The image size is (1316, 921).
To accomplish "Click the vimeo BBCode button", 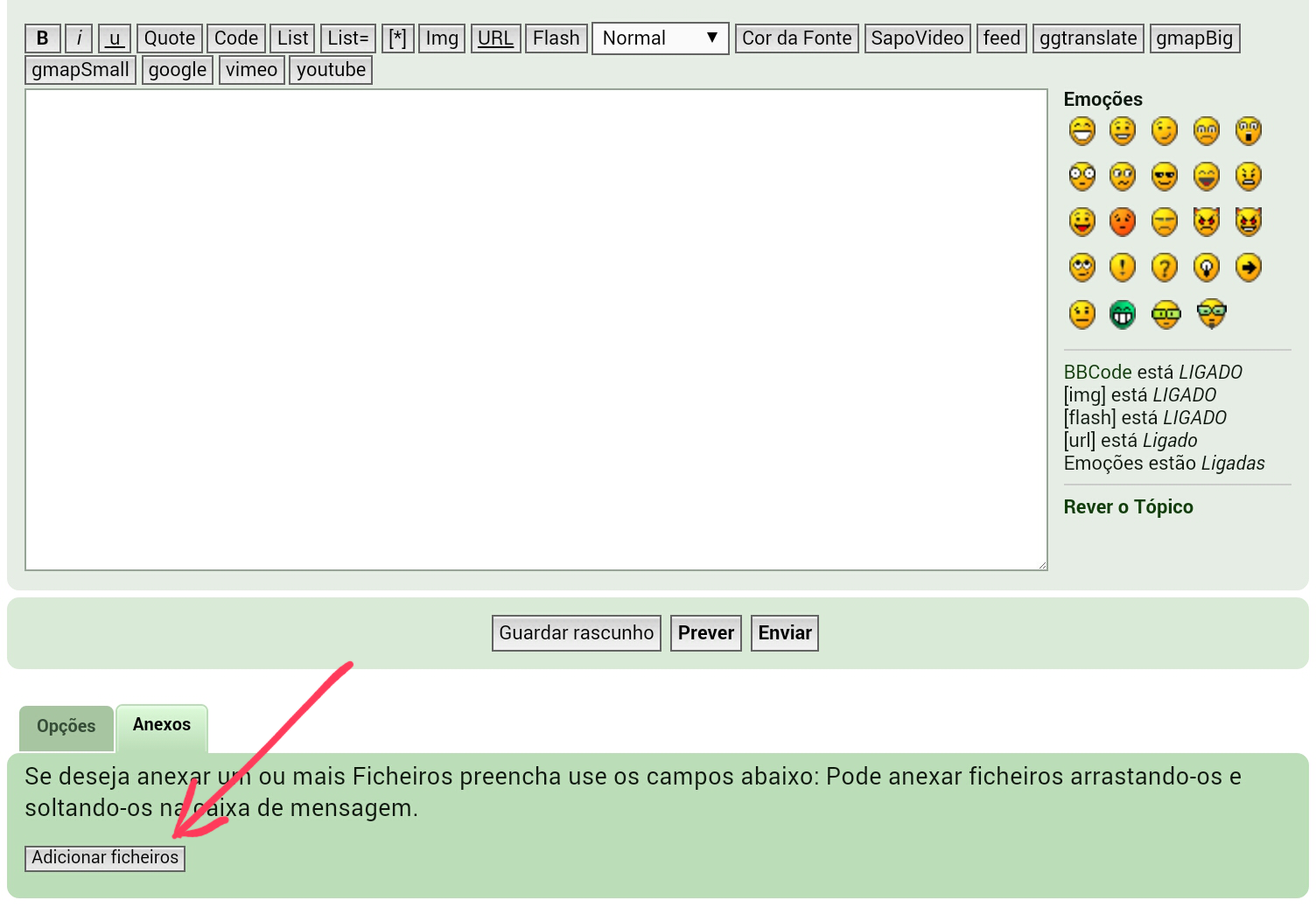I will click(251, 70).
